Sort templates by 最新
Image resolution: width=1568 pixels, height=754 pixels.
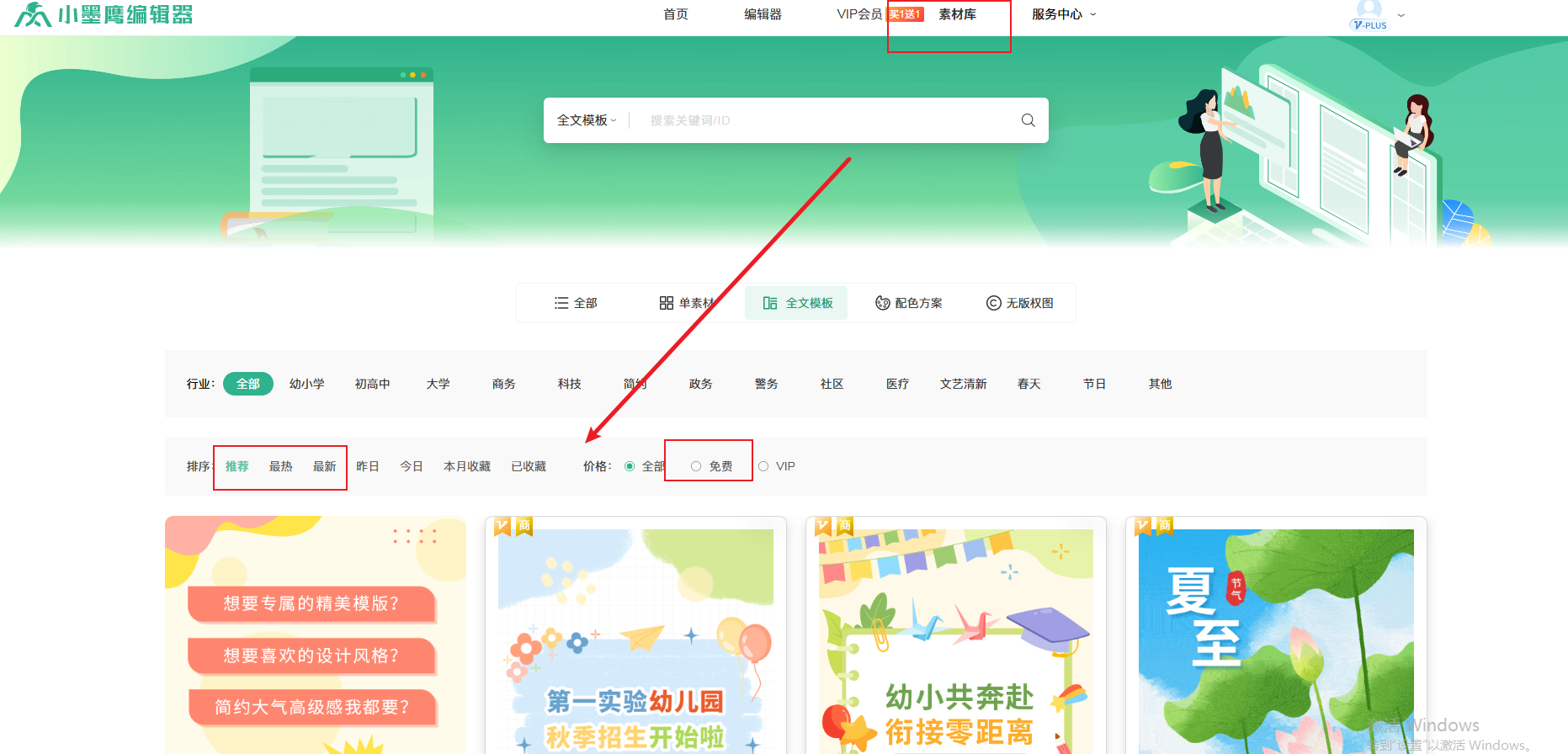tap(325, 466)
